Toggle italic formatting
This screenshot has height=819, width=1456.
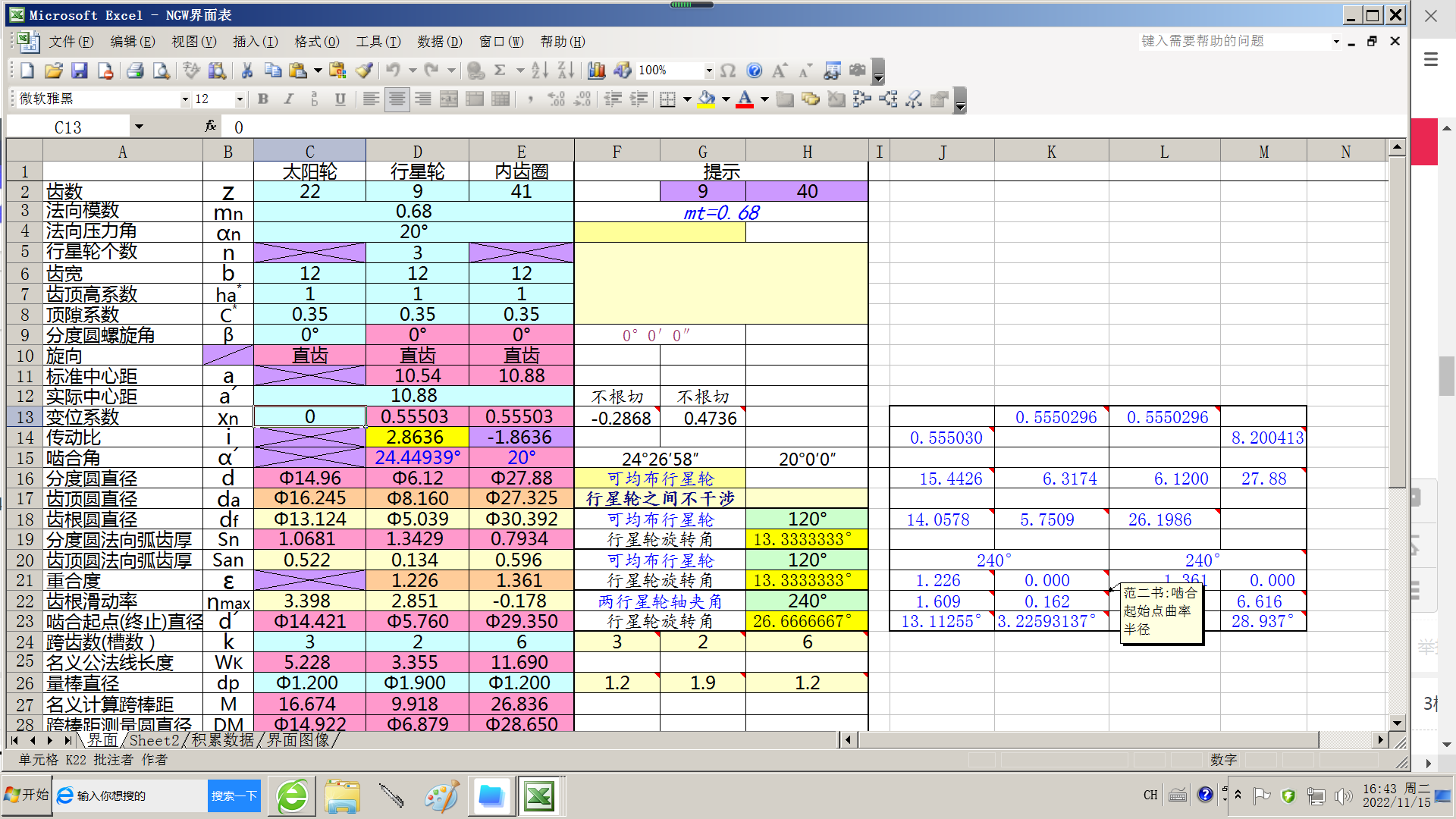(288, 99)
